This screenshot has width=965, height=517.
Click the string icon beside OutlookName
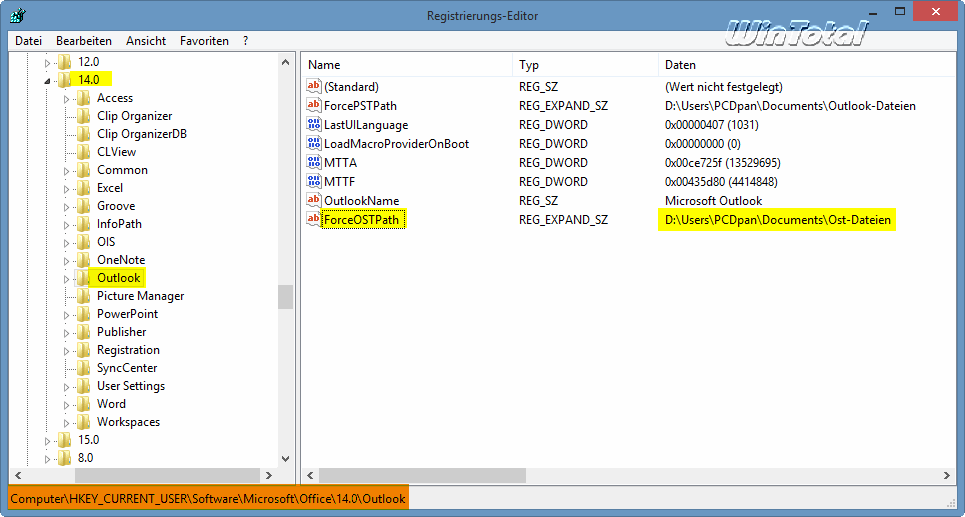[313, 201]
